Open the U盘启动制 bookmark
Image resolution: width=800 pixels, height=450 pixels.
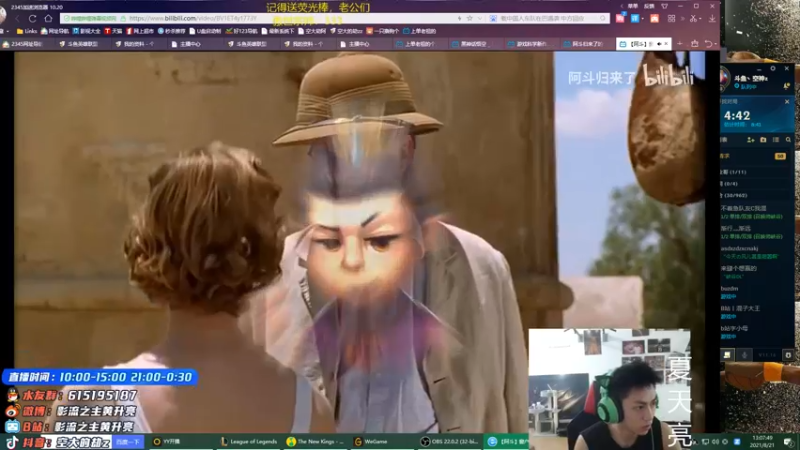pyautogui.click(x=205, y=31)
